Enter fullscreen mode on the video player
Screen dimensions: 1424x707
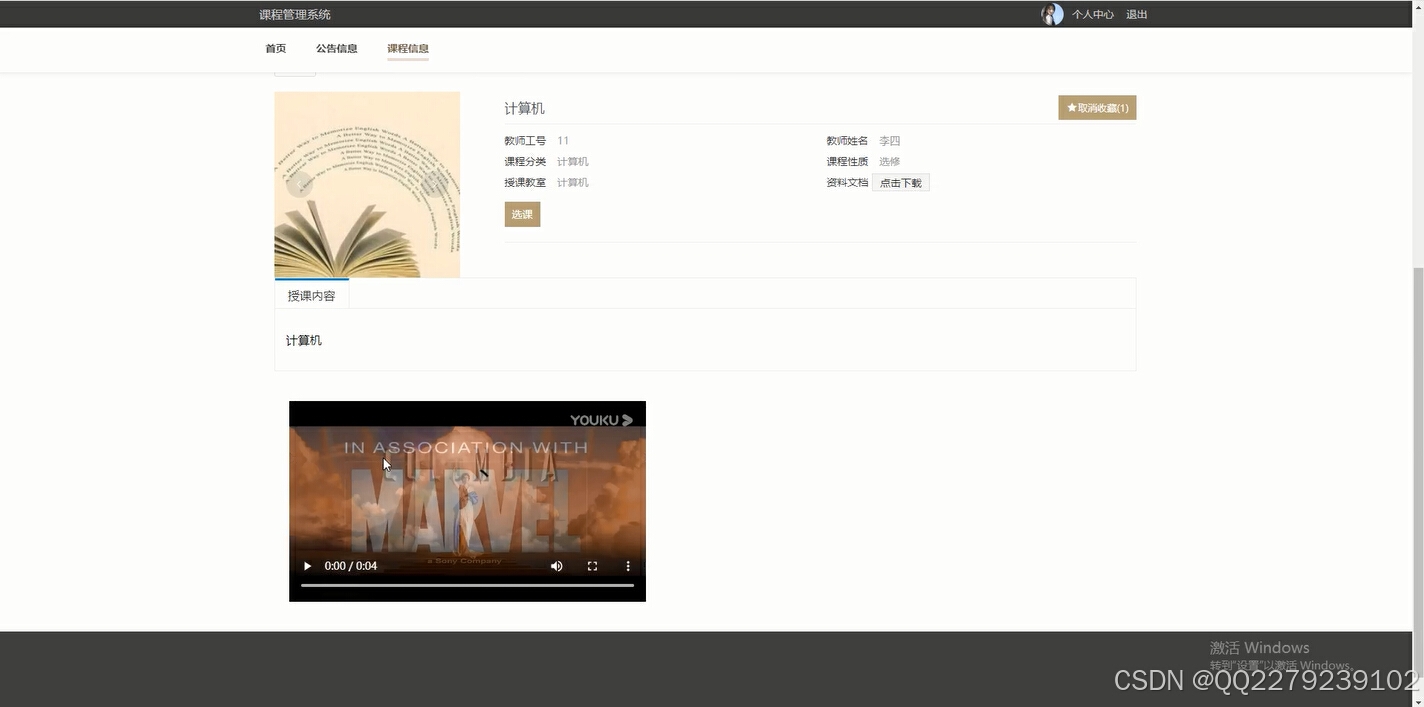[x=592, y=565]
